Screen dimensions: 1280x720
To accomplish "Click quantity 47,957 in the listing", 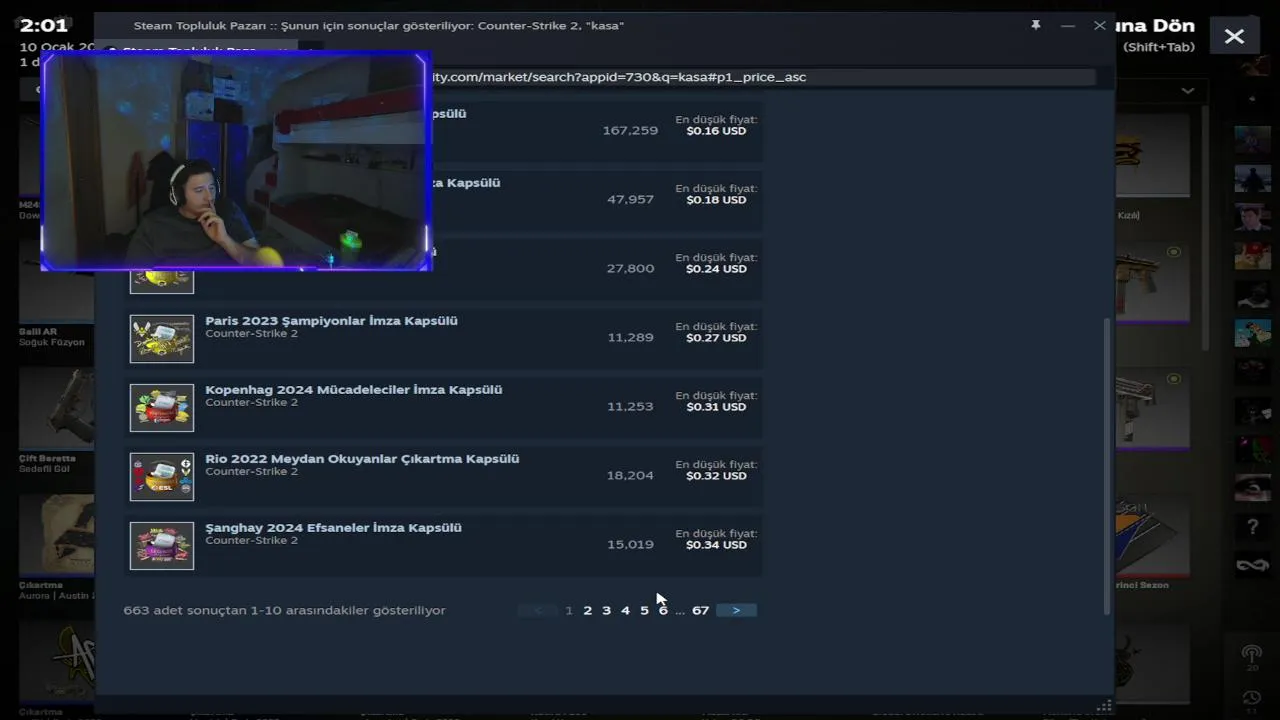I will coord(630,200).
